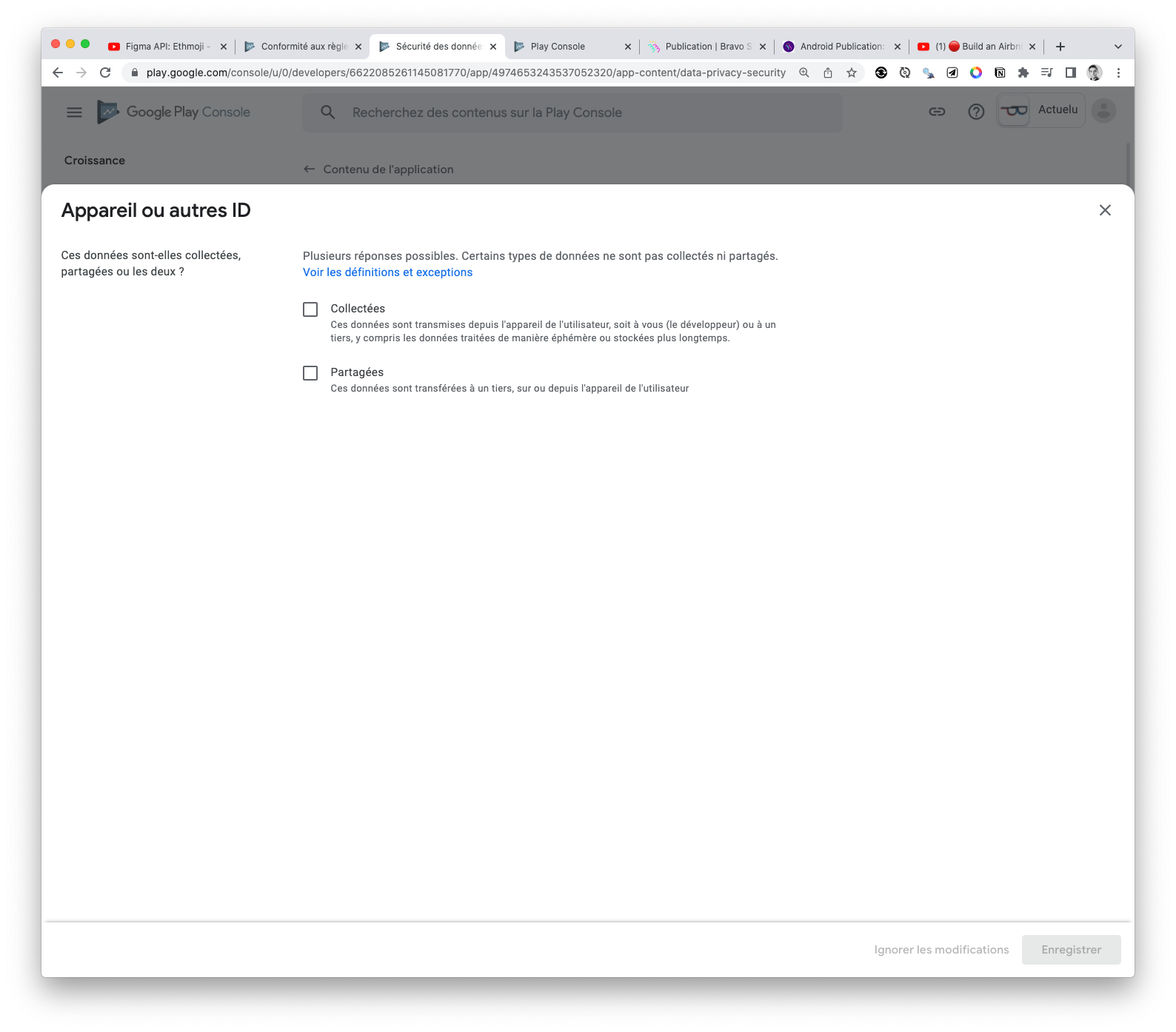
Task: Open the hamburger navigation menu
Action: [x=75, y=113]
